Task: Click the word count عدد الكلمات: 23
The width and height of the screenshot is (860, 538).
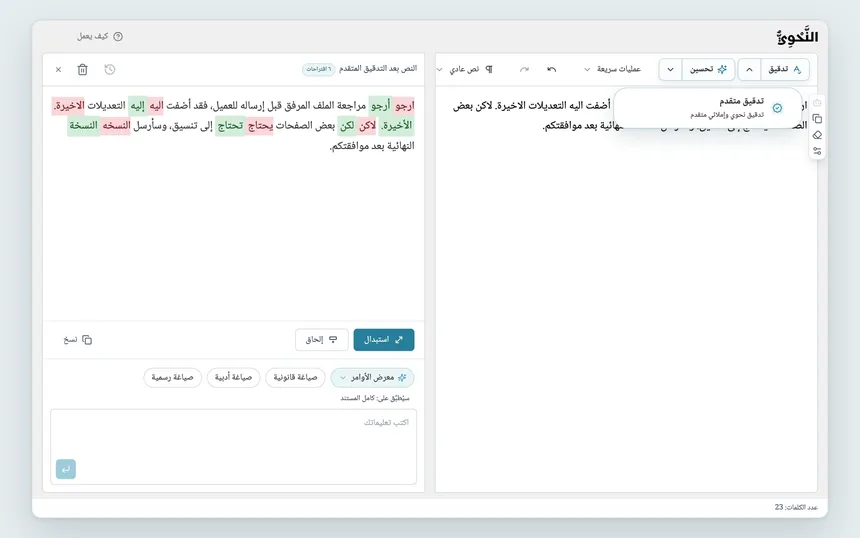Action: [x=796, y=507]
